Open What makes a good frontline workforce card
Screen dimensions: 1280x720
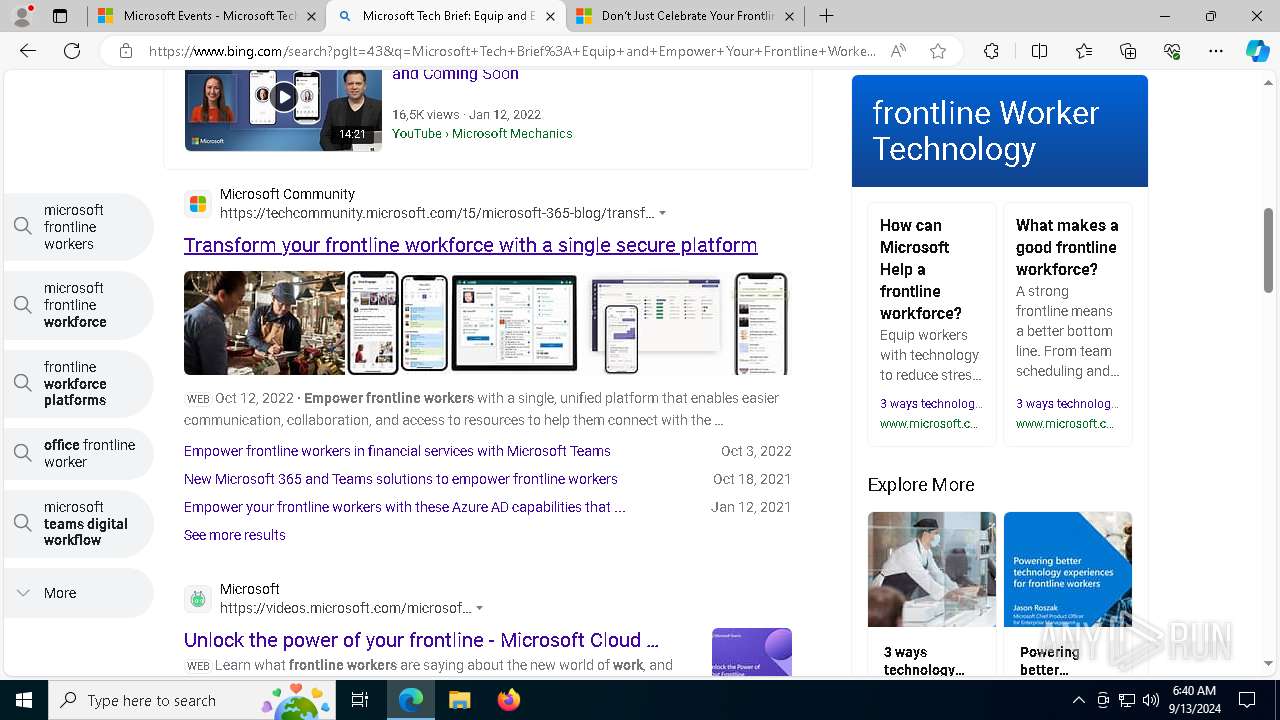pos(1068,325)
